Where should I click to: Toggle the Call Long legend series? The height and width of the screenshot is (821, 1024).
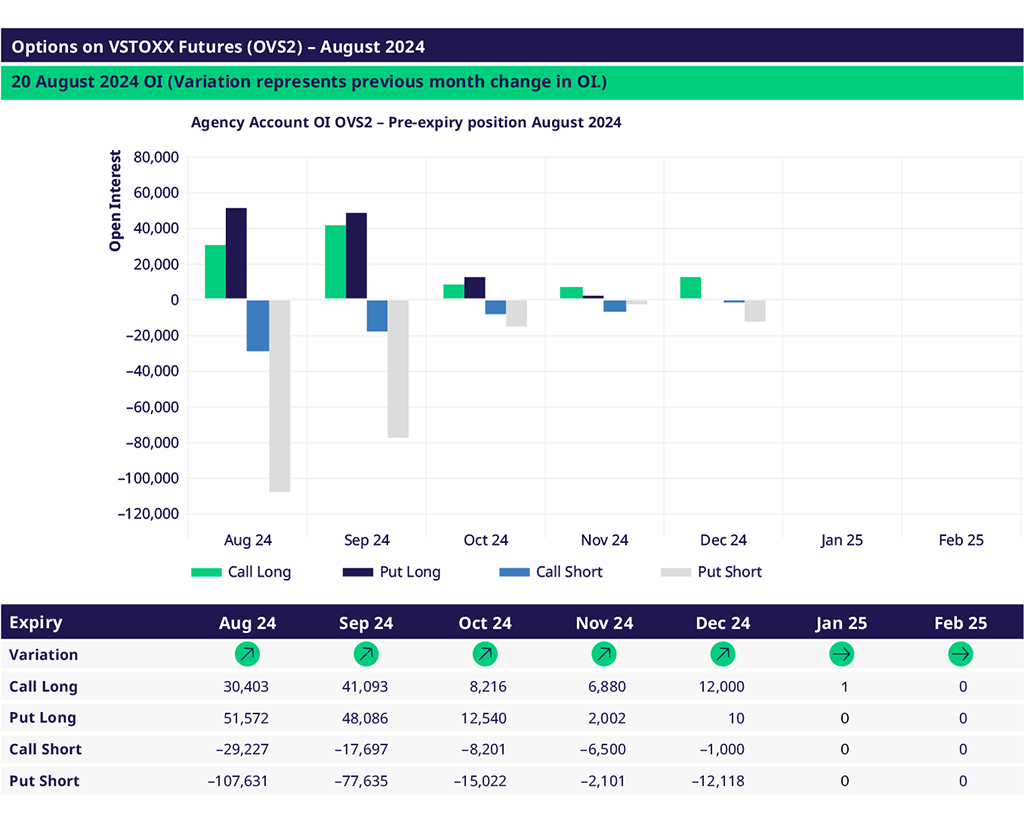click(x=241, y=572)
